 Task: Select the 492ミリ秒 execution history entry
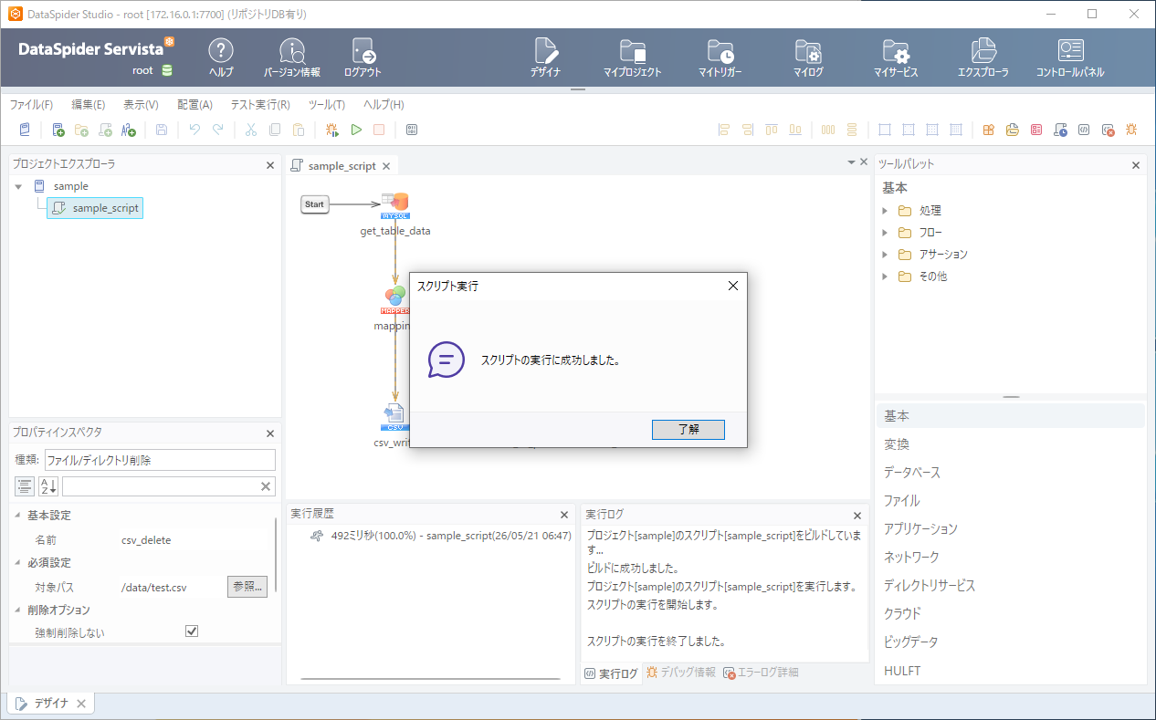[x=441, y=536]
